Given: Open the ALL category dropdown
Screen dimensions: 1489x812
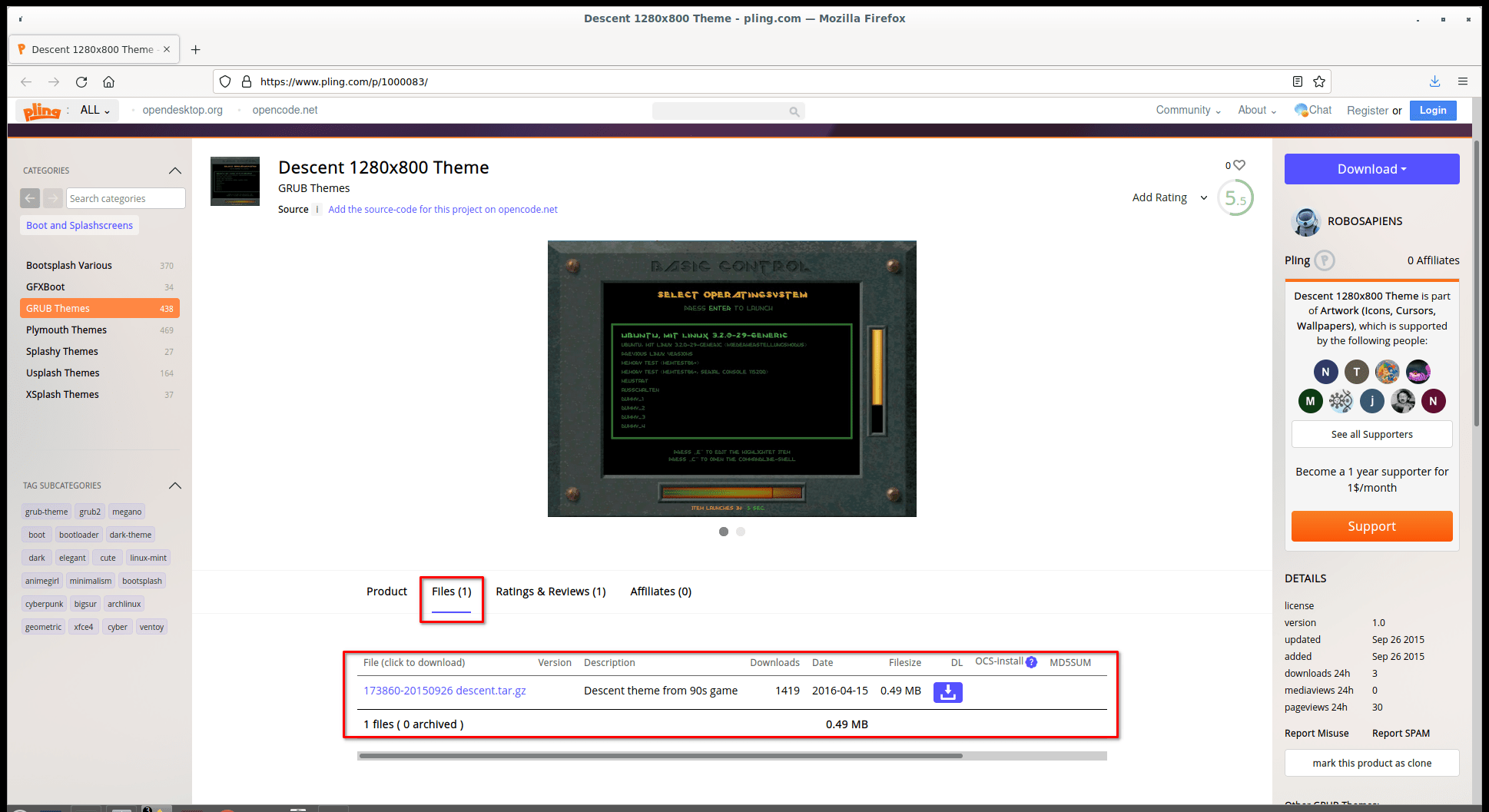Looking at the screenshot, I should pos(92,110).
